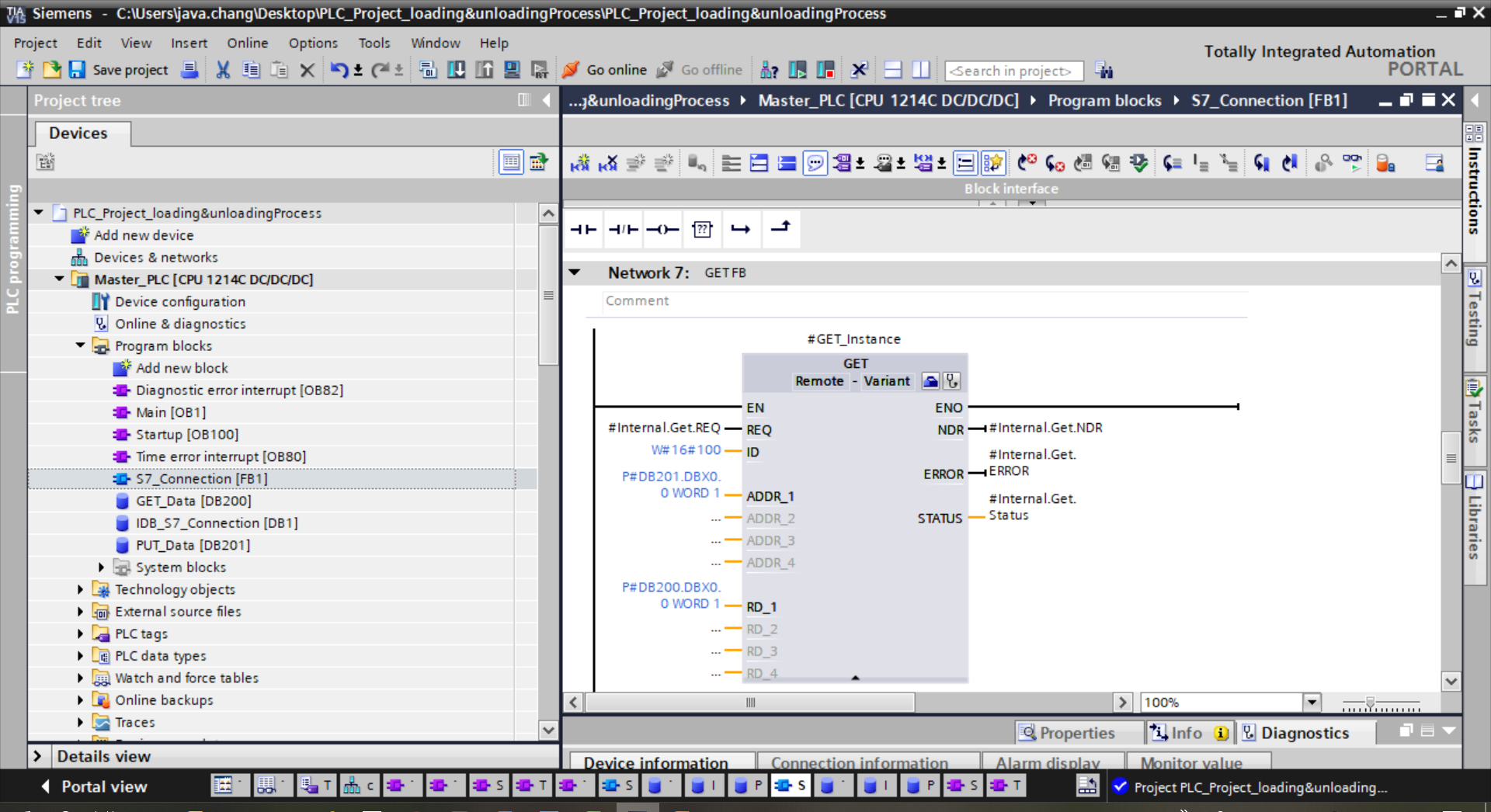Click the Print icon in main toolbar
Image resolution: width=1491 pixels, height=812 pixels.
(189, 70)
